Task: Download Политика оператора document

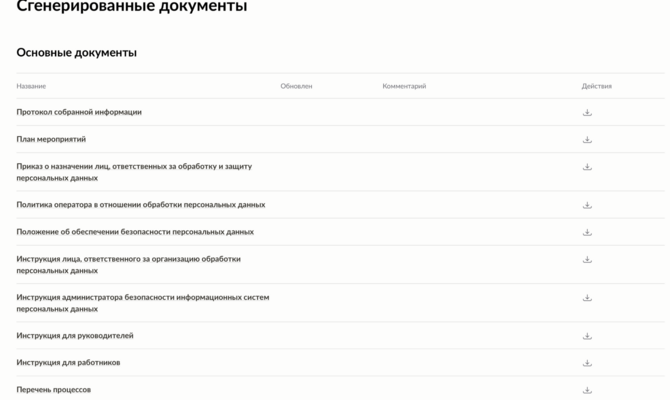Action: tap(587, 205)
